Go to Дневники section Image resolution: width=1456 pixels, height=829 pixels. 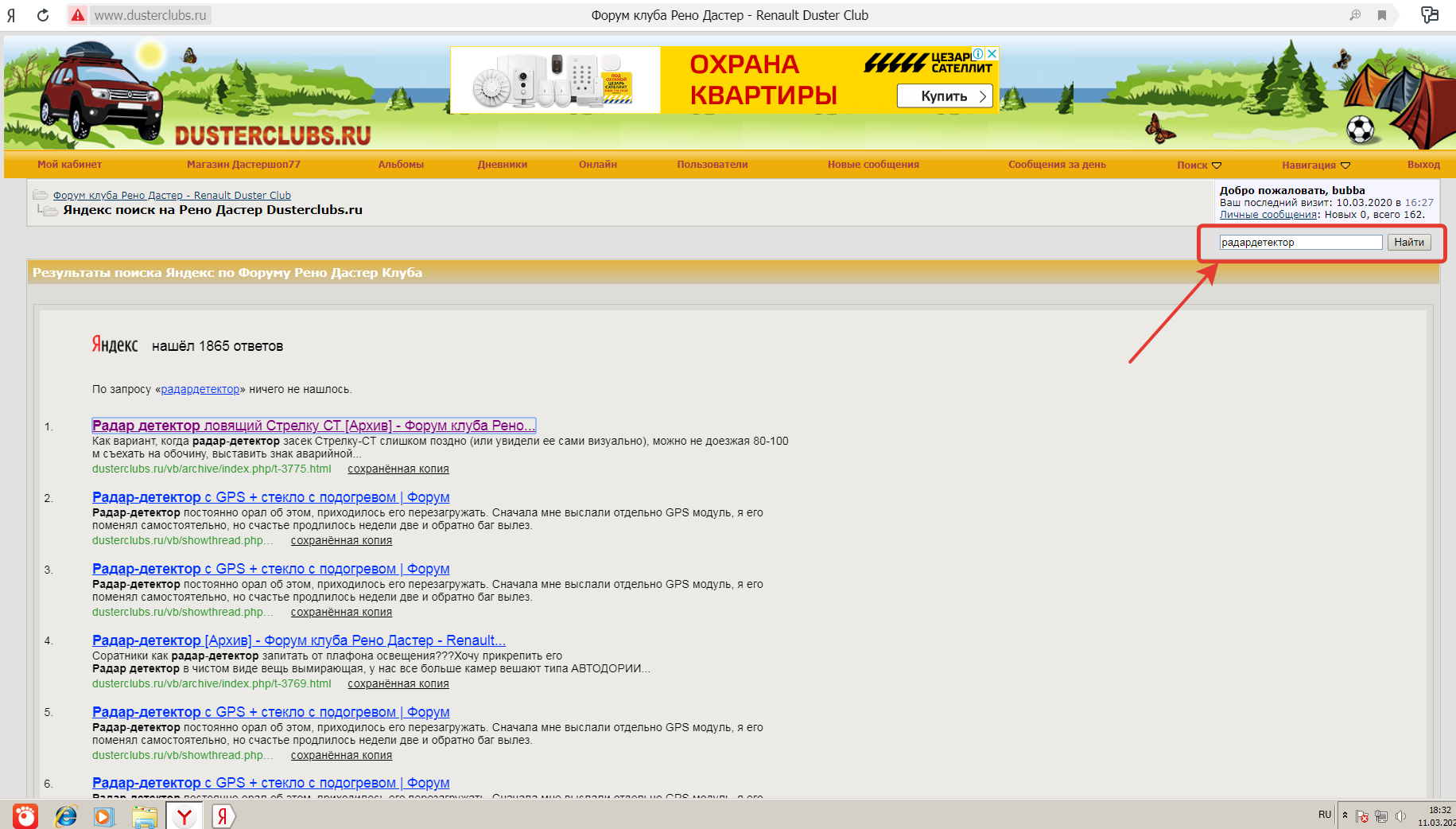[x=503, y=165]
